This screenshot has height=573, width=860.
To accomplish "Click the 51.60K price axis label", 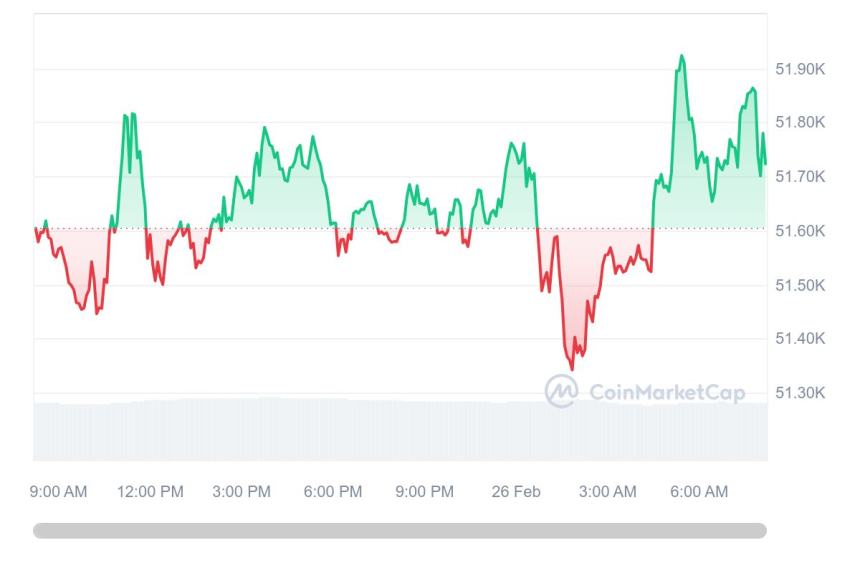I will point(800,231).
